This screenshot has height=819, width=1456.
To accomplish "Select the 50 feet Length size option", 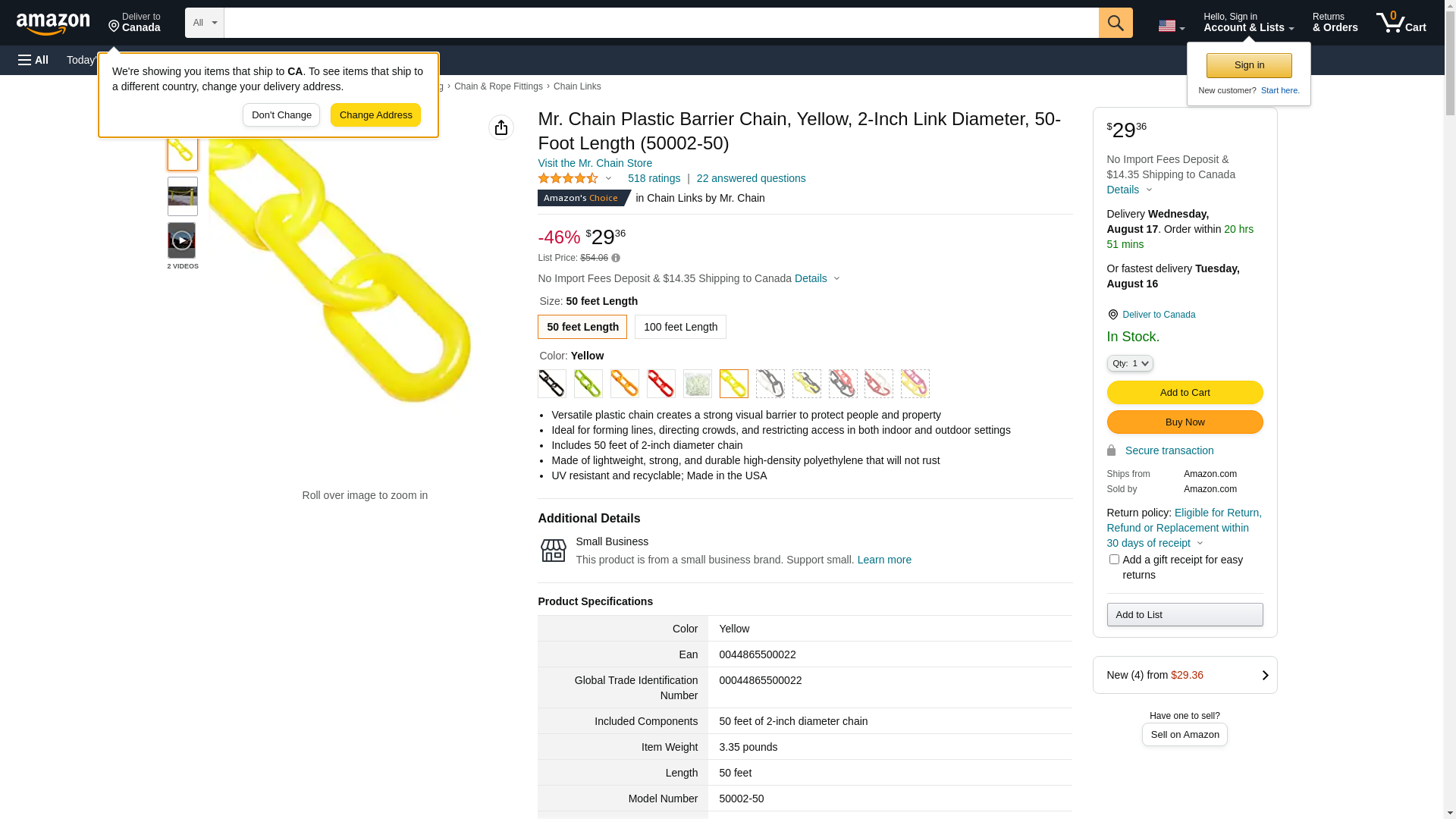I will pos(582,327).
